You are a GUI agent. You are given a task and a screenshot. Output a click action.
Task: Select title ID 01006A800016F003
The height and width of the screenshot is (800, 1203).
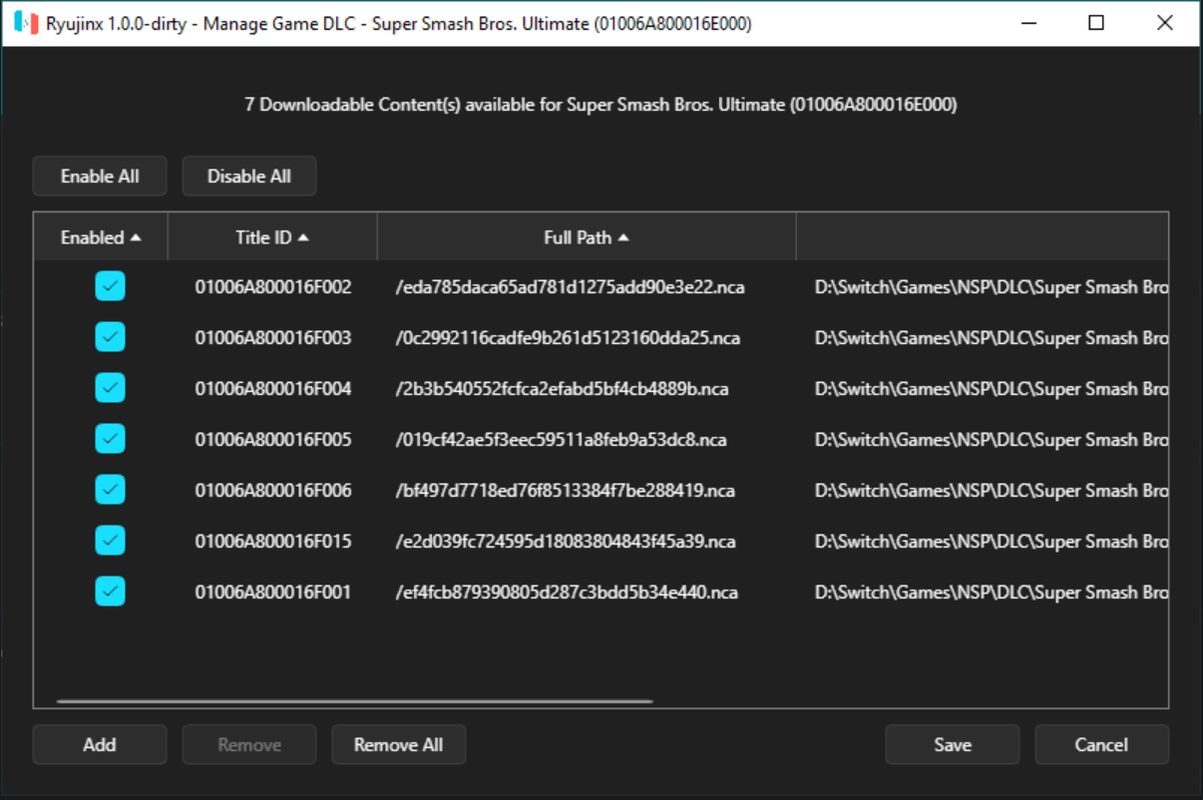(273, 338)
